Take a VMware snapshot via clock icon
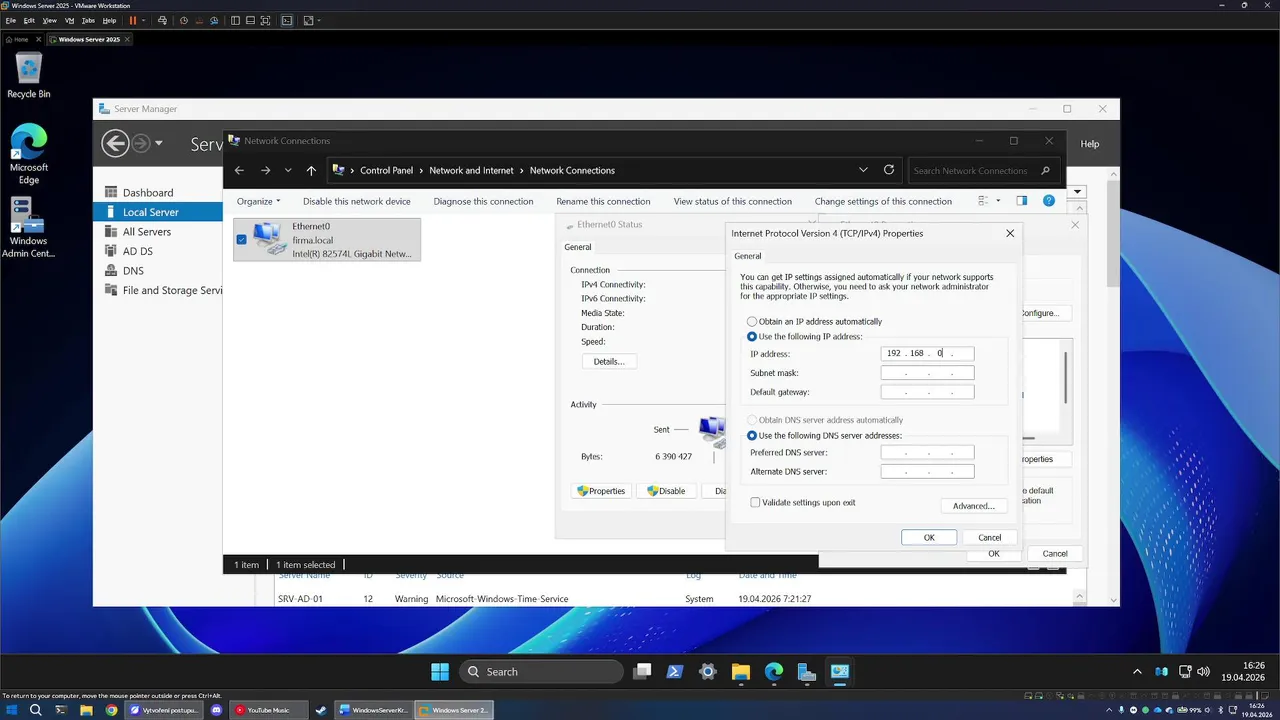 (x=183, y=20)
